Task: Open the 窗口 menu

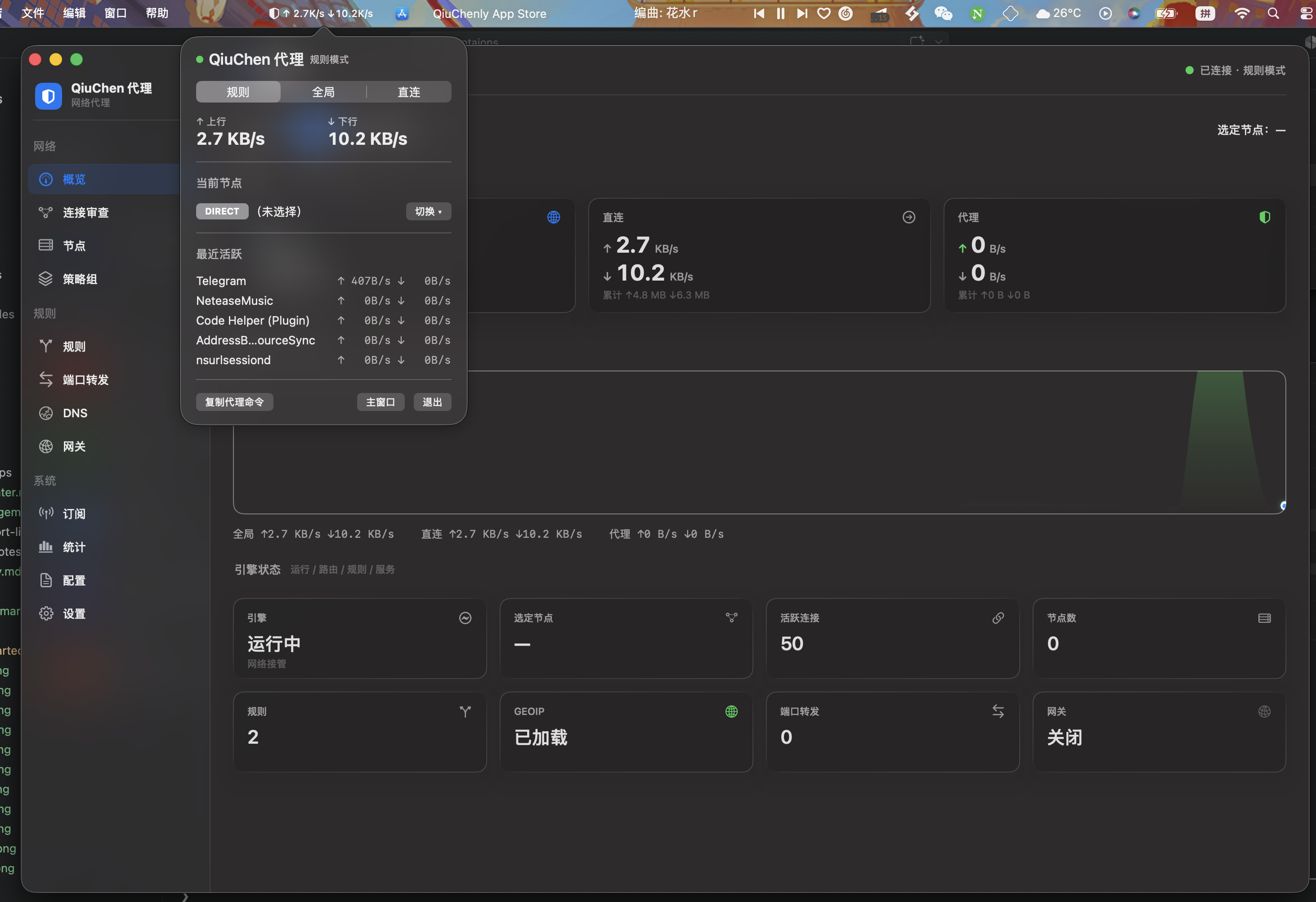Action: [116, 13]
